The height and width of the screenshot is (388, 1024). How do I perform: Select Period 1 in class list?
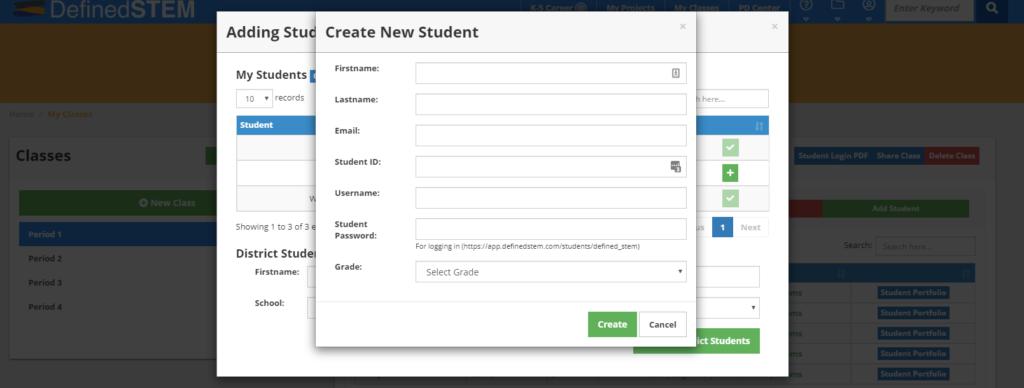[118, 234]
